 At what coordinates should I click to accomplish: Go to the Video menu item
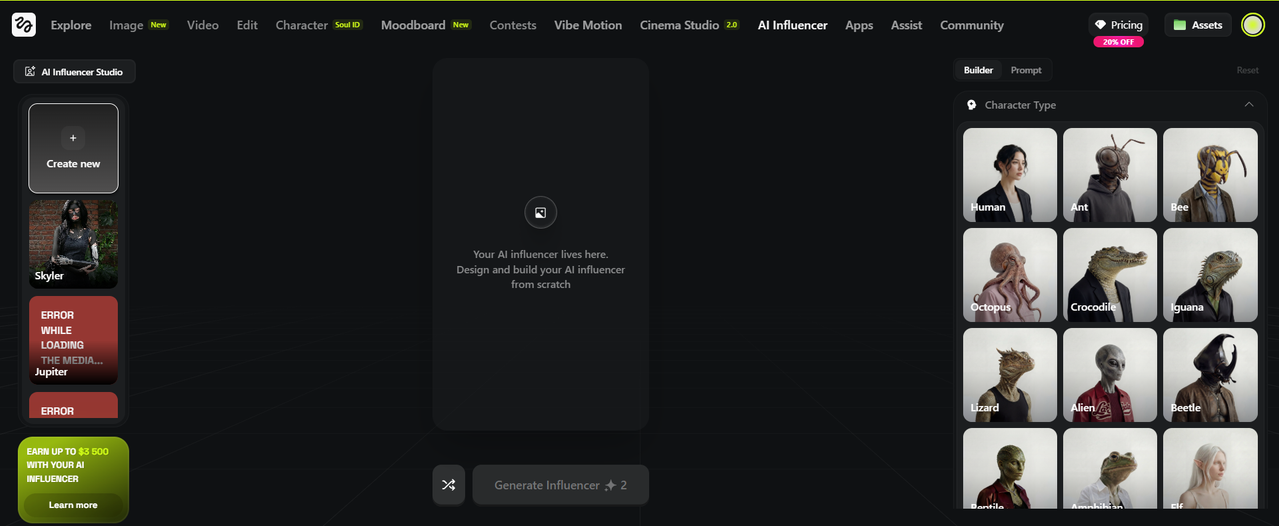(203, 25)
